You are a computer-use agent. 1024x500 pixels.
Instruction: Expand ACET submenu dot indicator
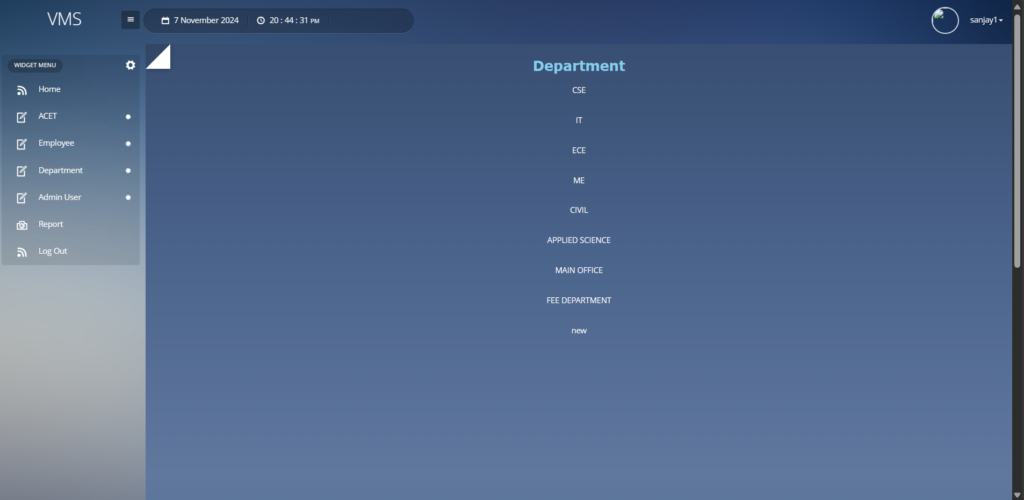coord(128,117)
